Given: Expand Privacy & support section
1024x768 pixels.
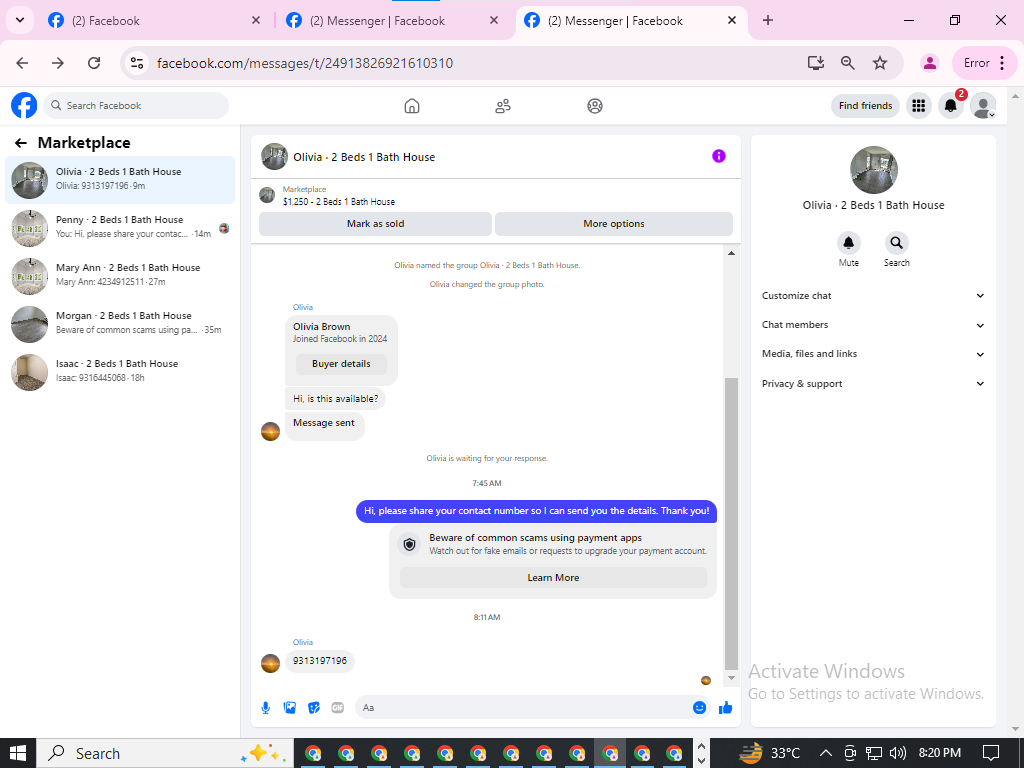Looking at the screenshot, I should [873, 383].
